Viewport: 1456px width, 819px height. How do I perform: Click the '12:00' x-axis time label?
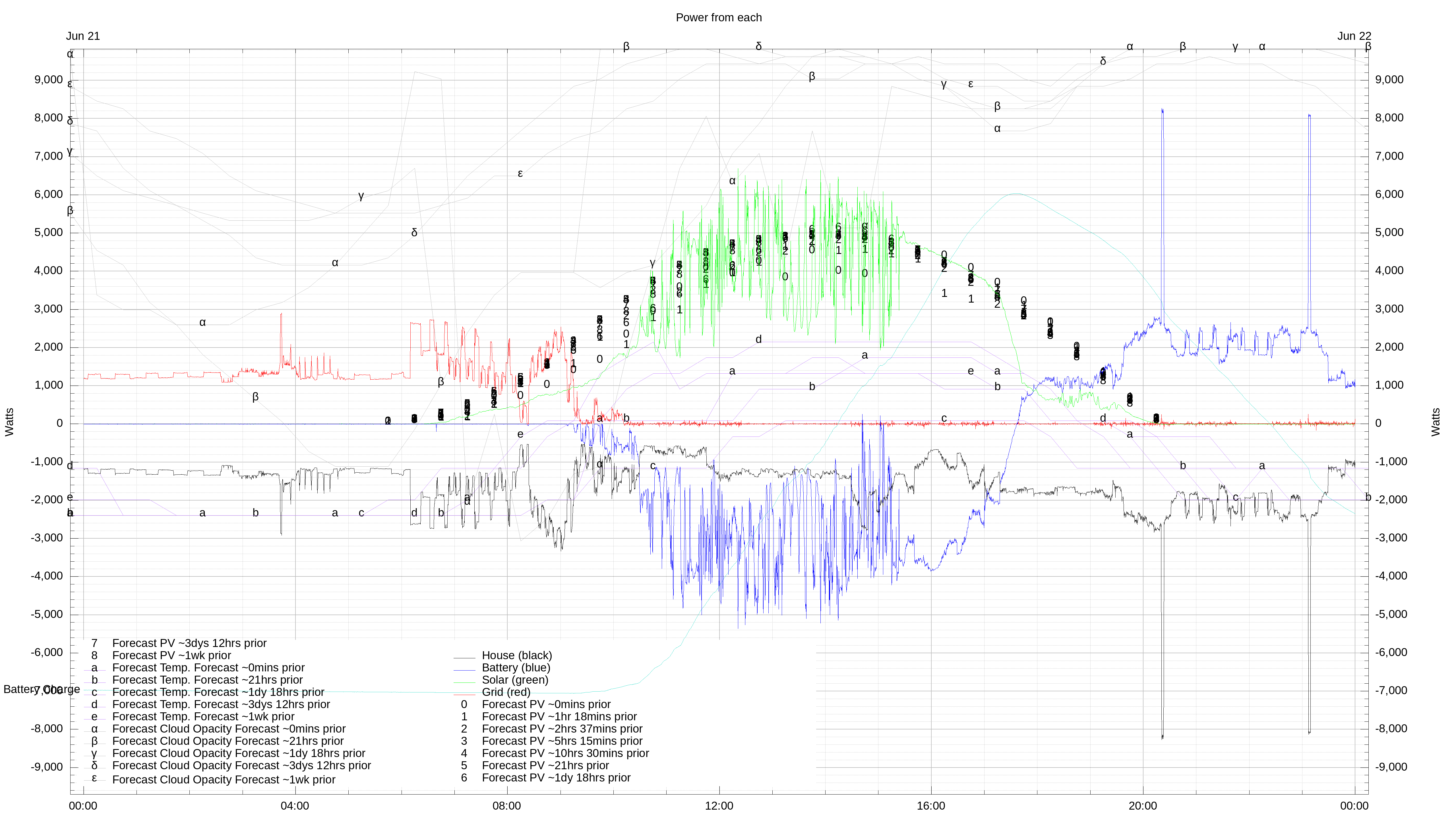719,806
